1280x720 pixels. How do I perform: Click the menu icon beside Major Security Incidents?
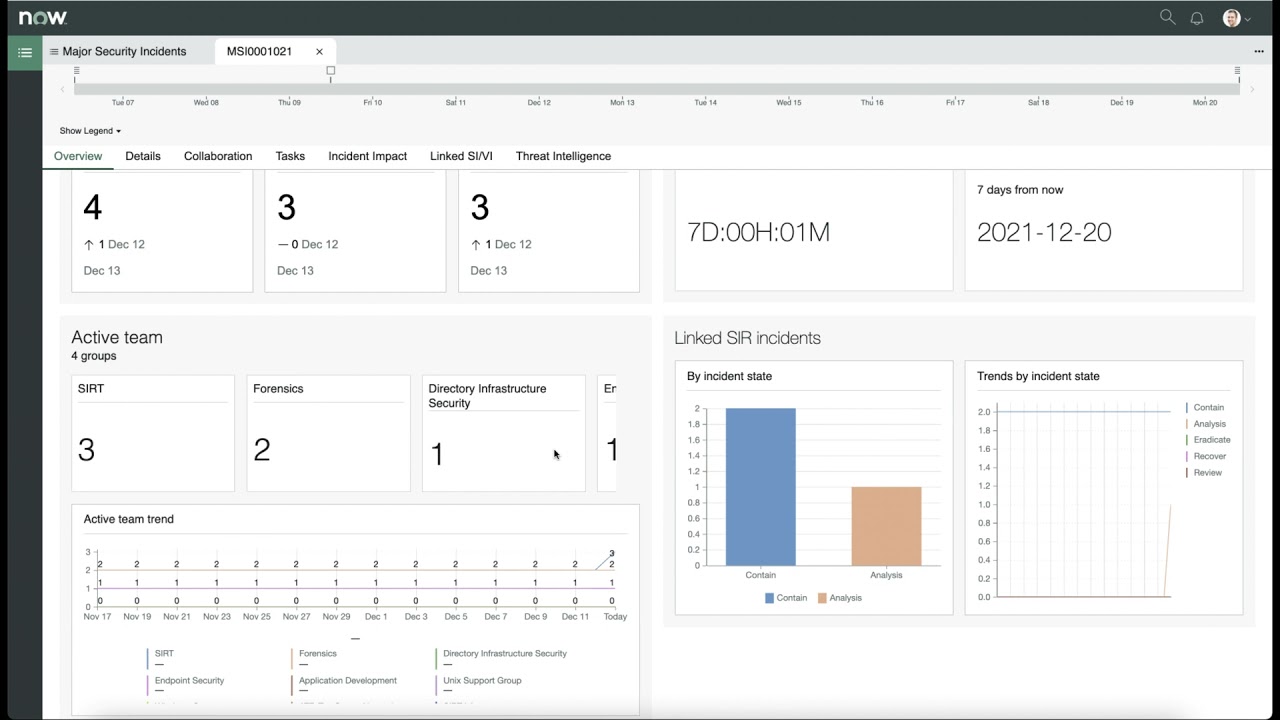[54, 52]
